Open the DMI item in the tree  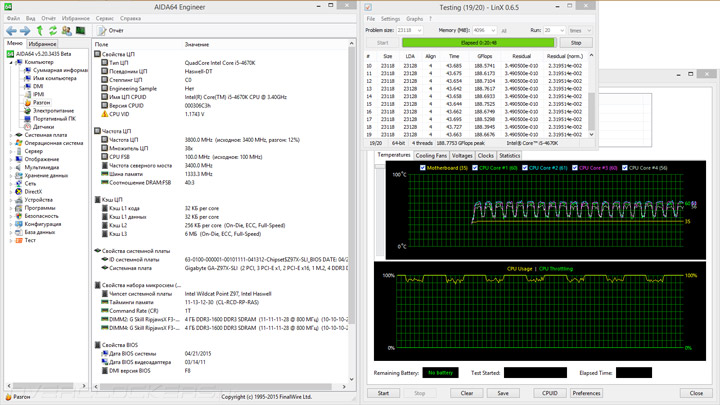point(38,86)
